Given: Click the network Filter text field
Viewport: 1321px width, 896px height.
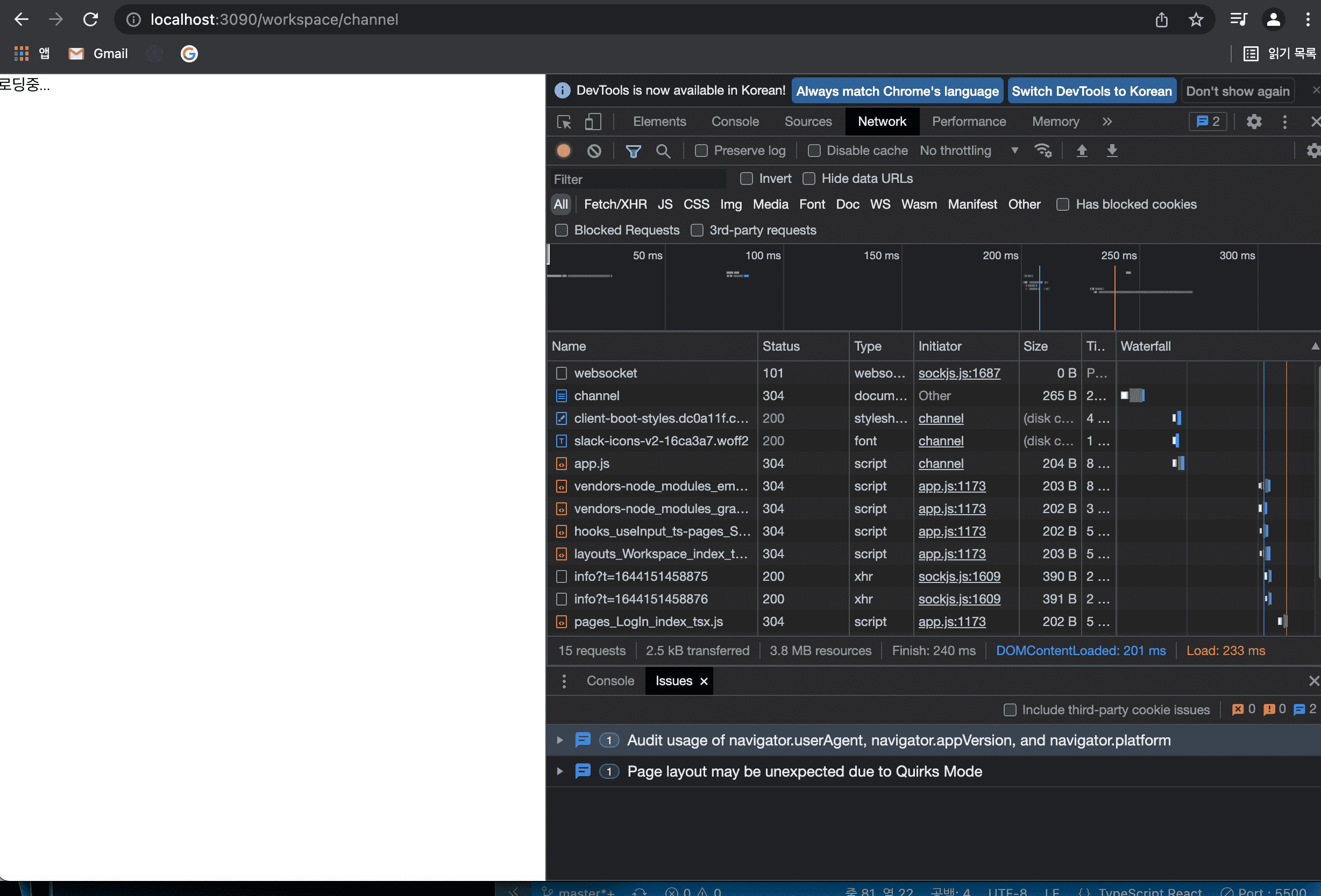Looking at the screenshot, I should (x=637, y=179).
